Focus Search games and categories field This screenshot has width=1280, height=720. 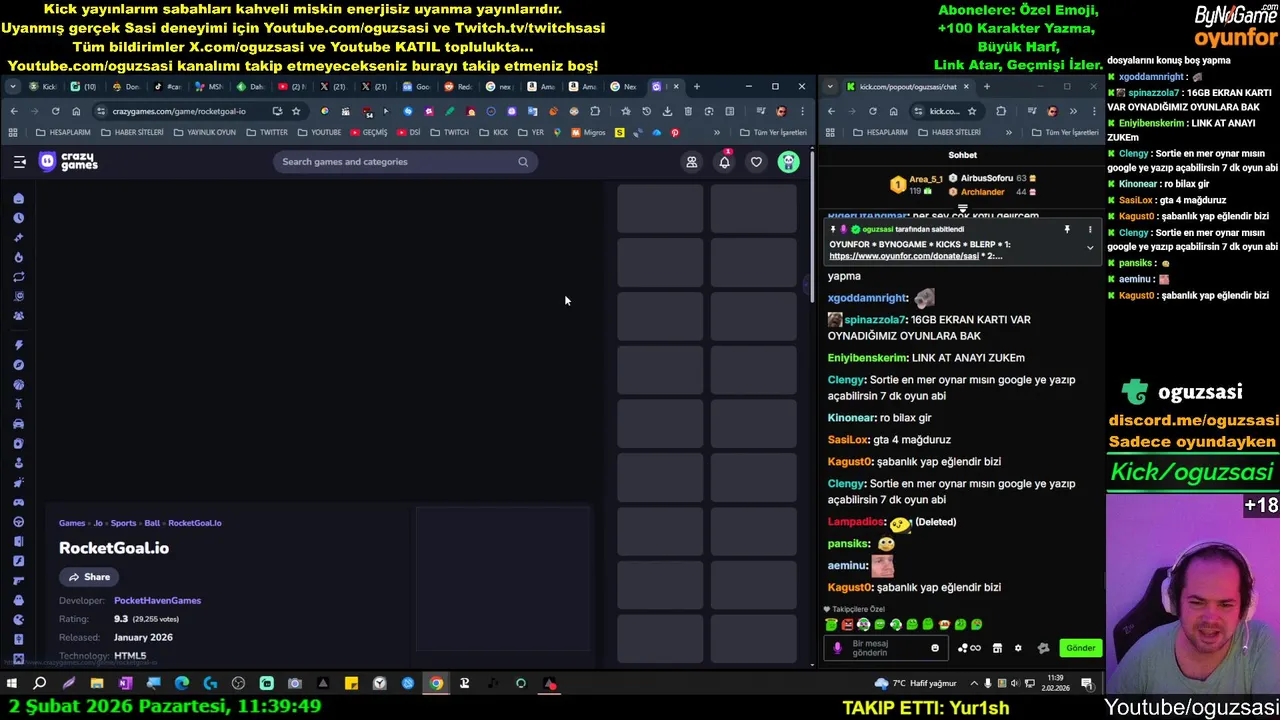point(405,162)
